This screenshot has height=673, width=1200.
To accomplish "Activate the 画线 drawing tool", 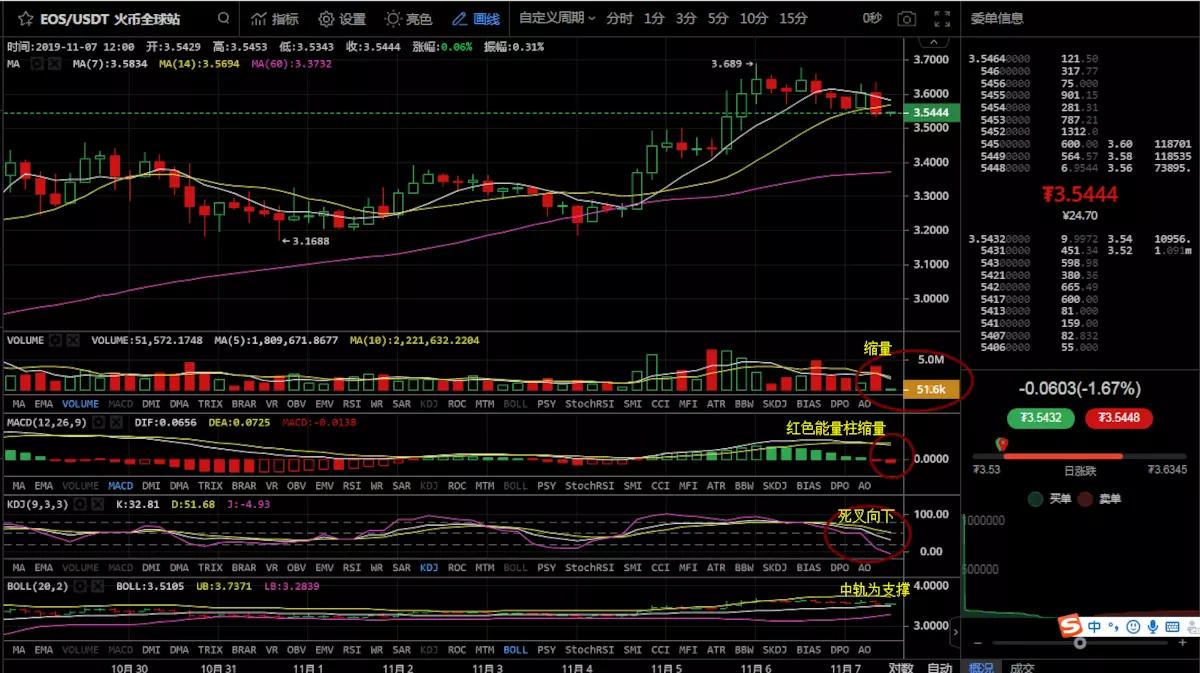I will 476,19.
